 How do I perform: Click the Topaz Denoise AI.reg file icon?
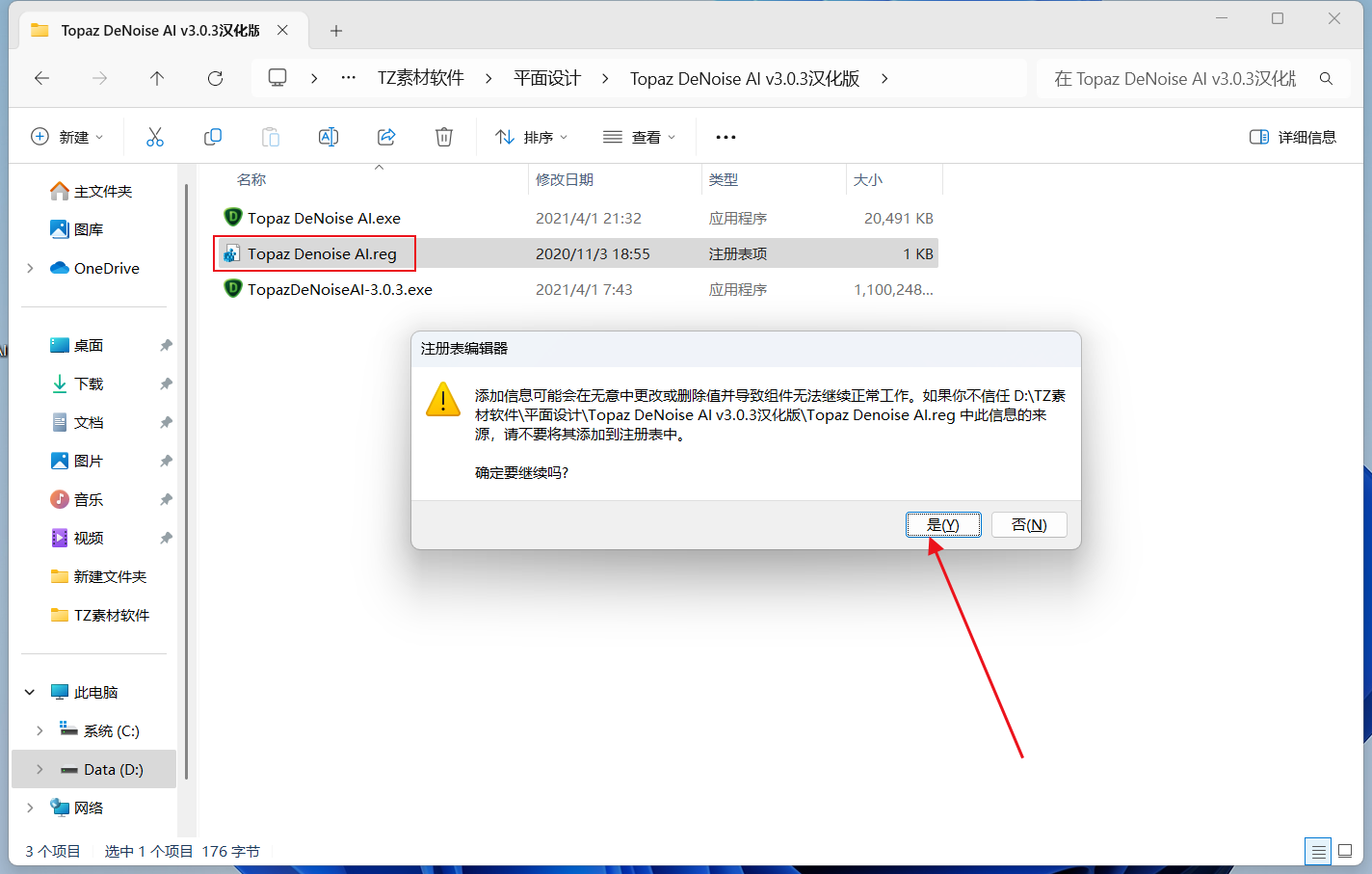pyautogui.click(x=232, y=253)
